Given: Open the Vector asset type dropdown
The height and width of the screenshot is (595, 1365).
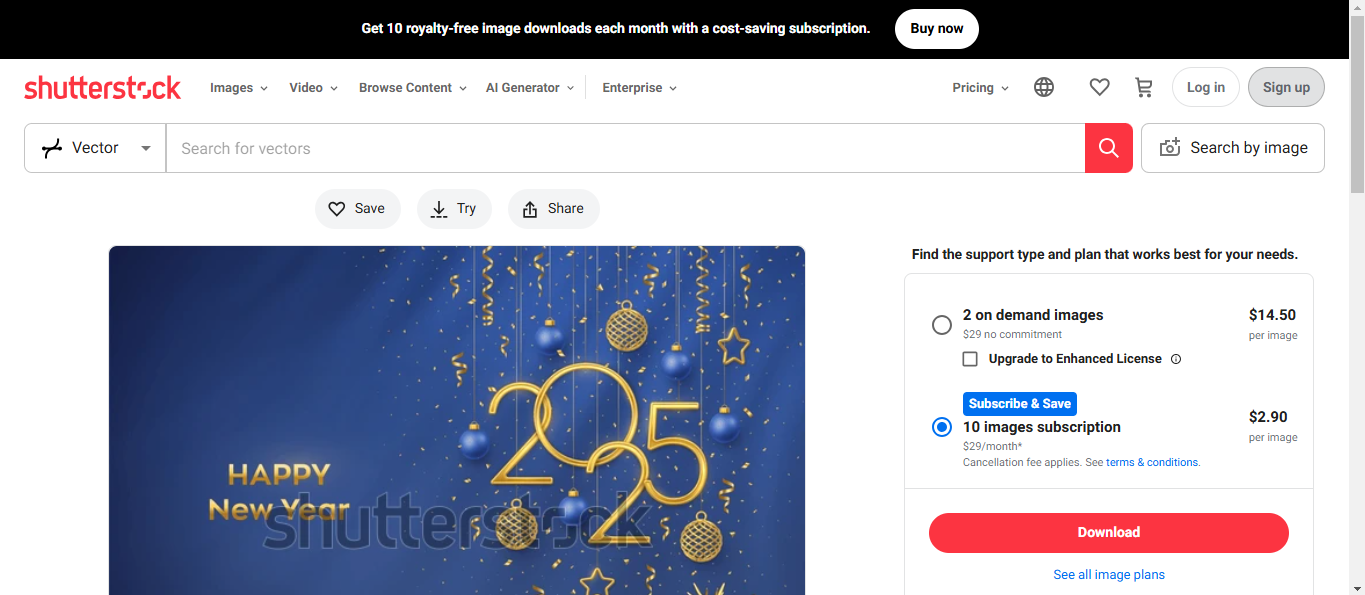Looking at the screenshot, I should (x=95, y=148).
